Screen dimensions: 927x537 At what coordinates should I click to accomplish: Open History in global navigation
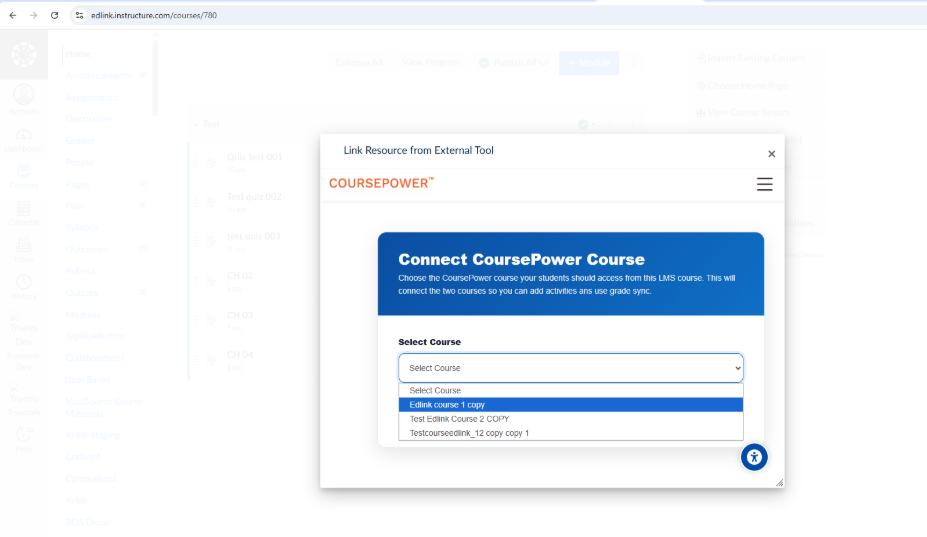point(24,287)
